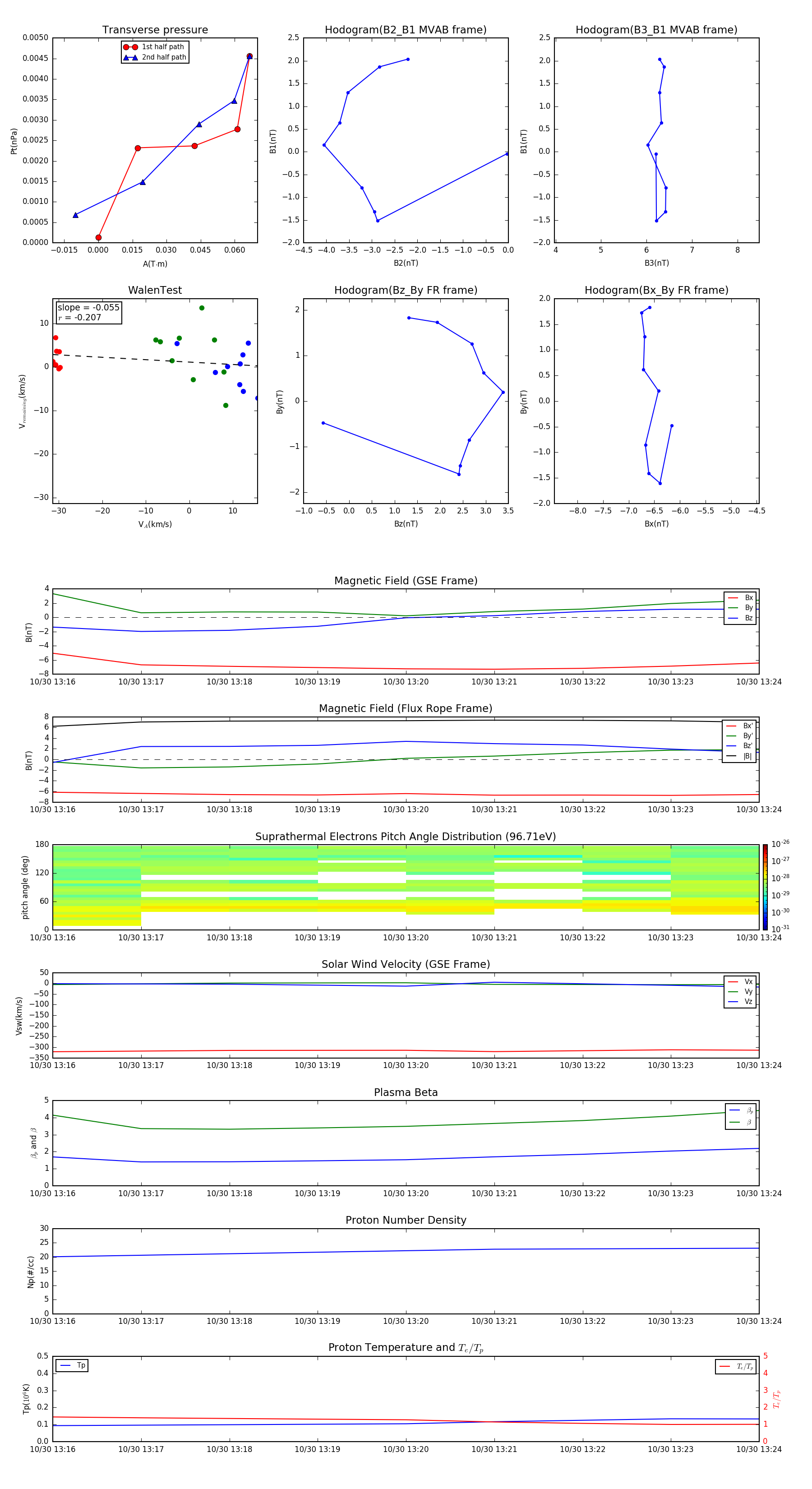Click the topmost red marker in Transverse pressure plot
The image size is (812, 1489).
[249, 56]
